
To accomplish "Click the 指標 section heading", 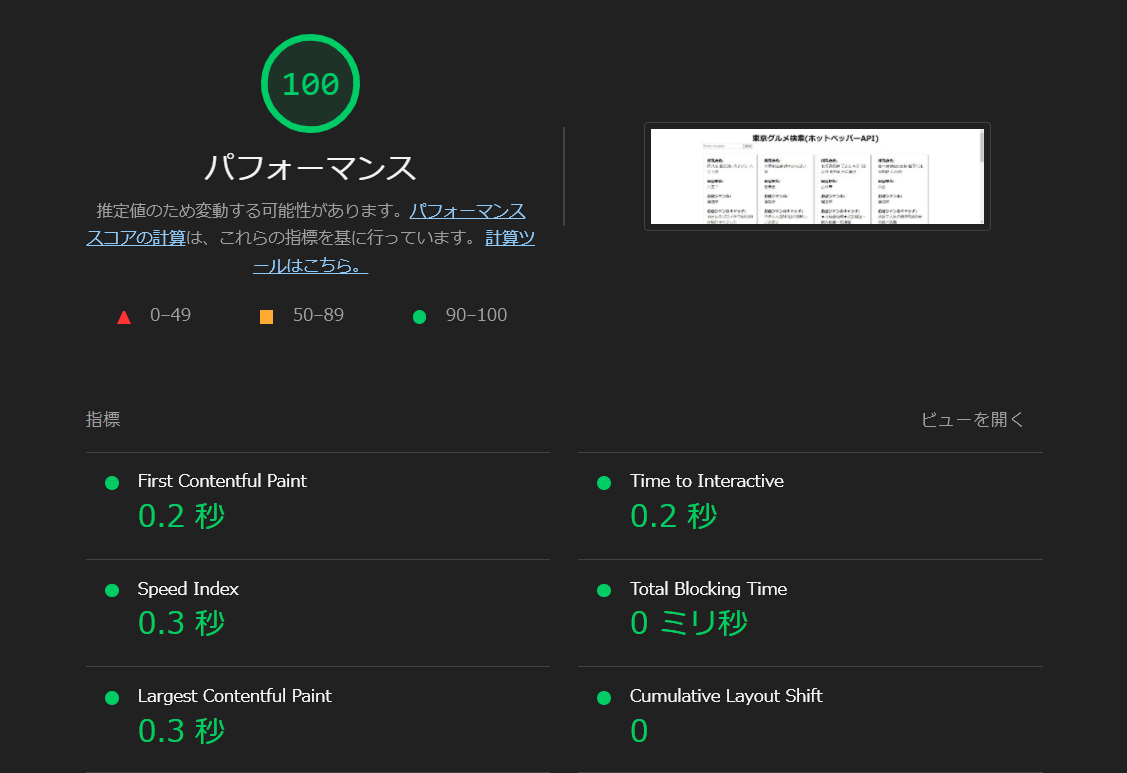I will coord(103,419).
